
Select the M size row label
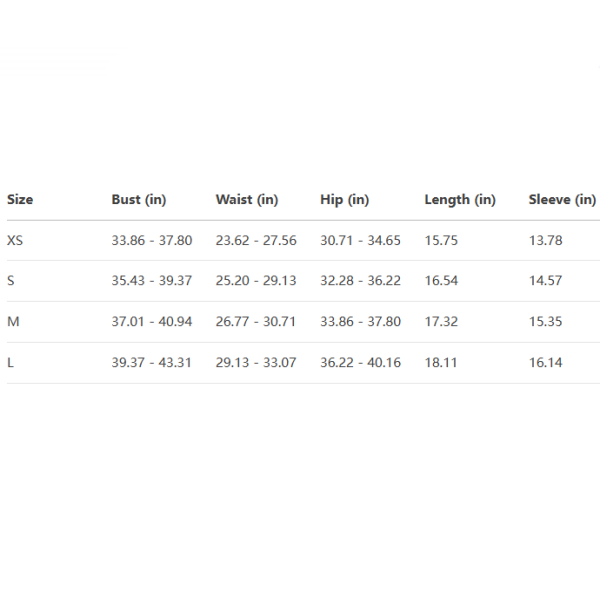click(13, 322)
